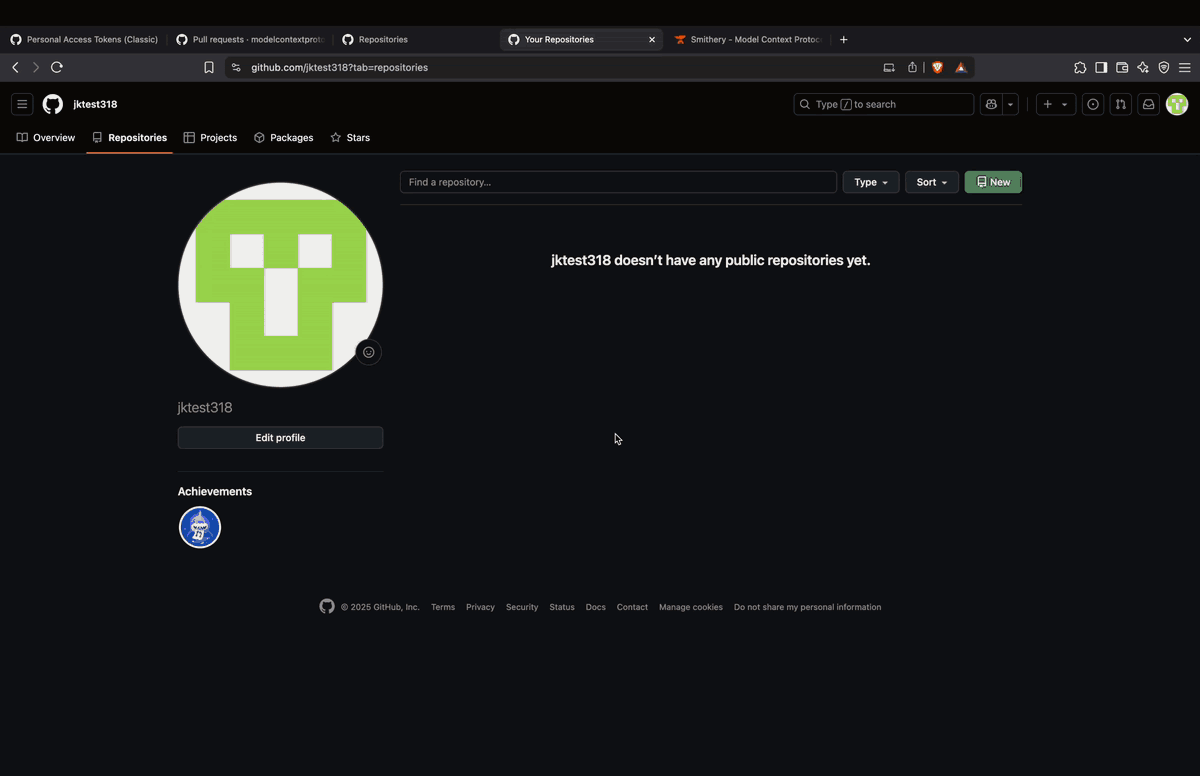Open the notifications inbox icon

1148,104
